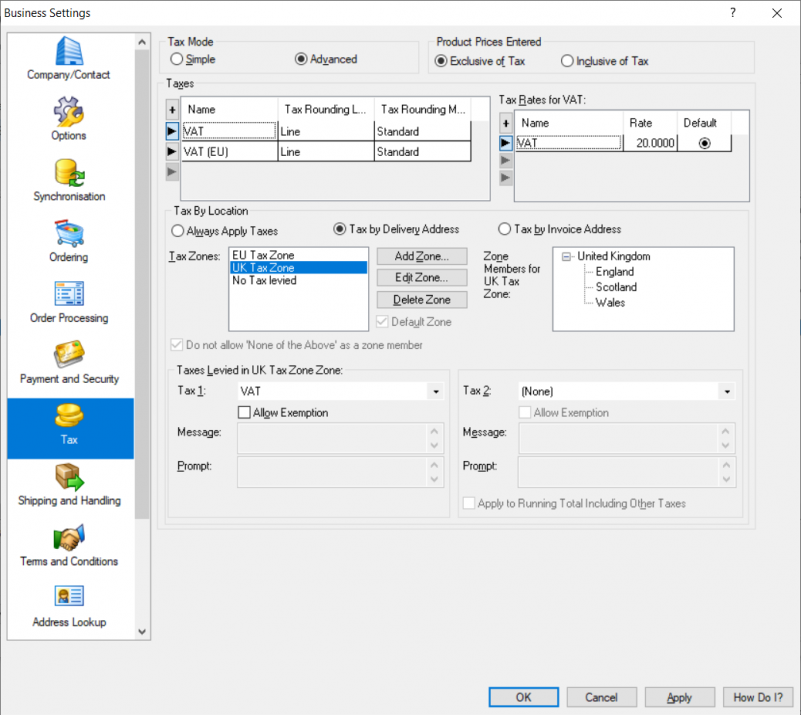Choose Inclusive of Tax pricing
This screenshot has width=801, height=715.
coord(568,61)
